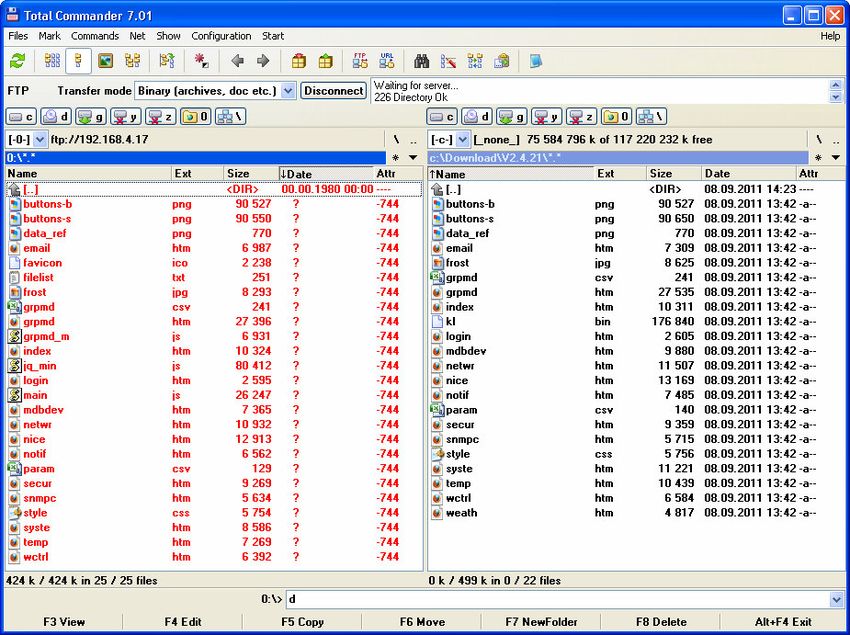Switch to brief file view icon
This screenshot has width=850, height=635.
tap(52, 61)
